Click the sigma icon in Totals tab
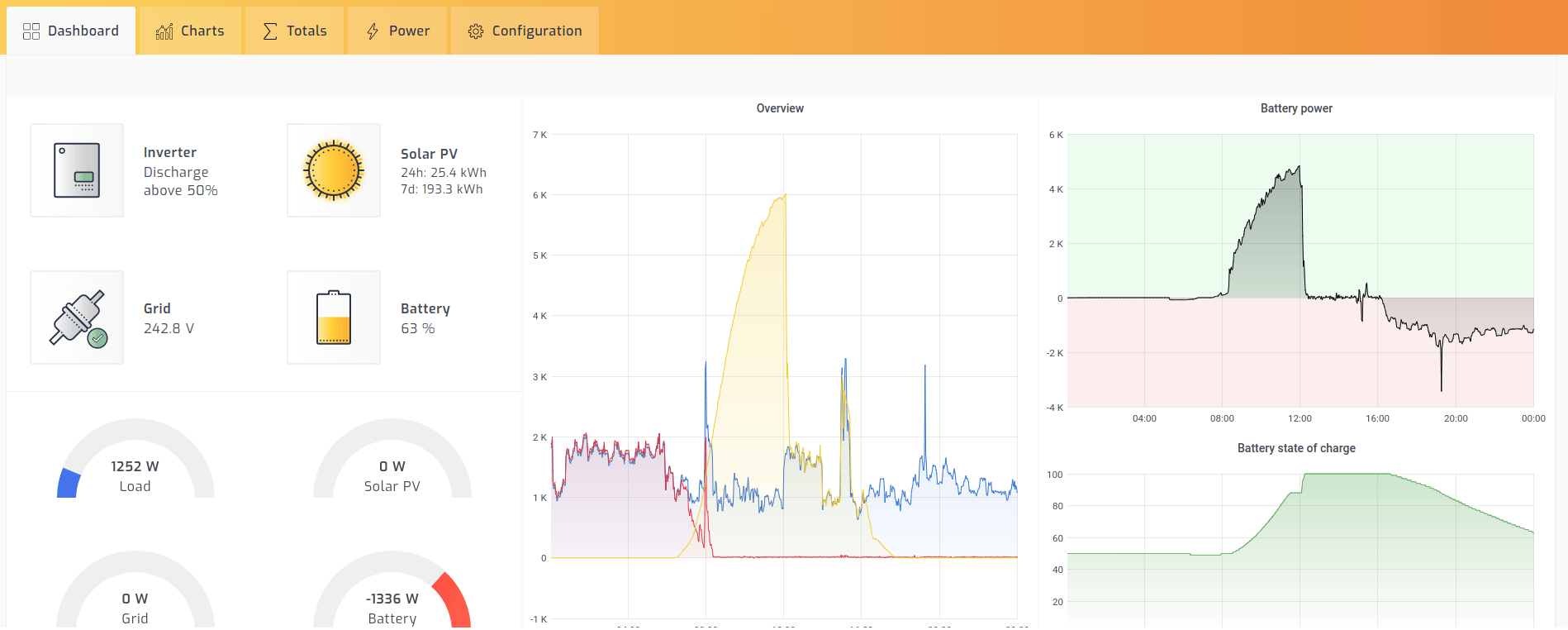1568x630 pixels. (x=270, y=31)
